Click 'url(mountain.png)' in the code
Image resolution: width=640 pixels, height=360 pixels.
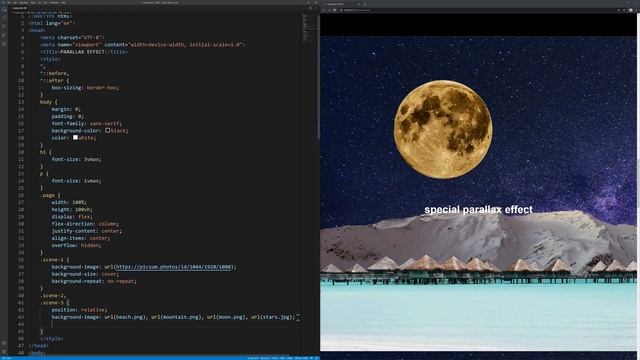[176, 317]
